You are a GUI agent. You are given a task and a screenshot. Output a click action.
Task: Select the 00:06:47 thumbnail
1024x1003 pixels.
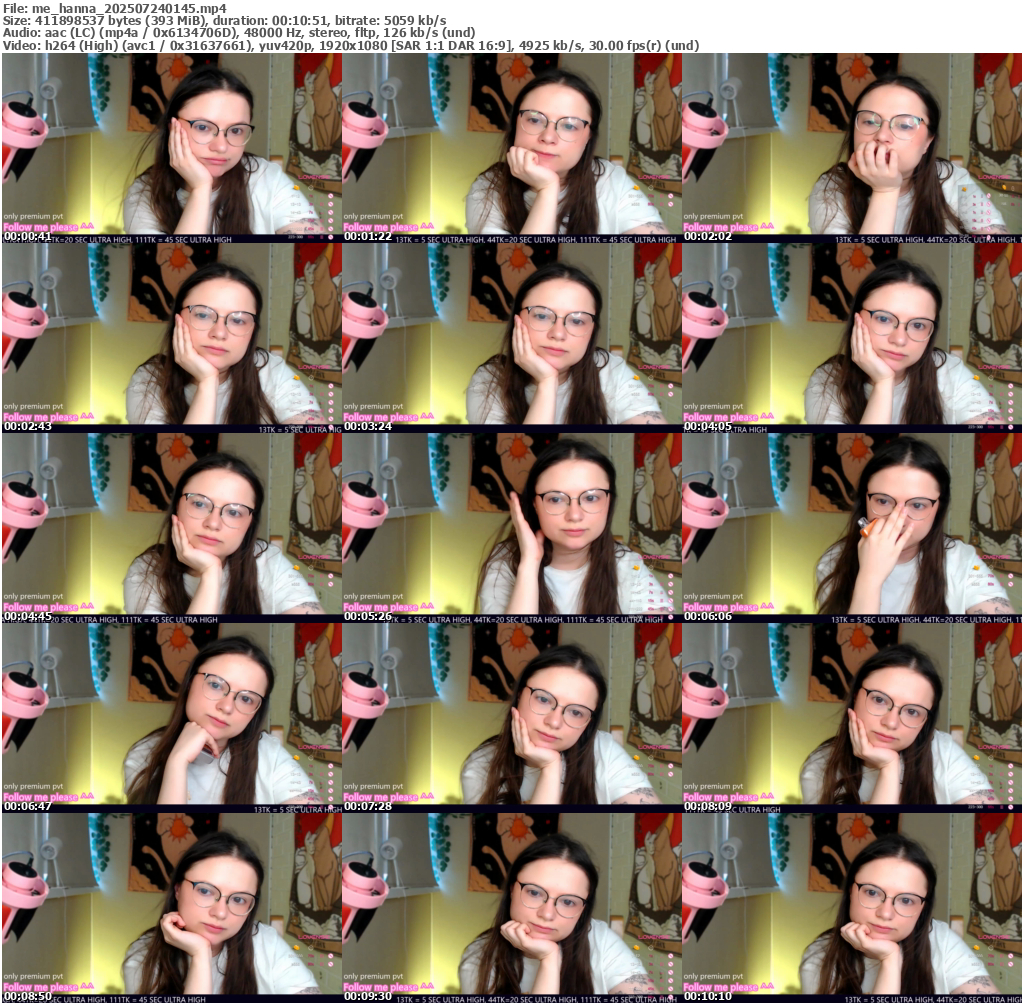[172, 718]
